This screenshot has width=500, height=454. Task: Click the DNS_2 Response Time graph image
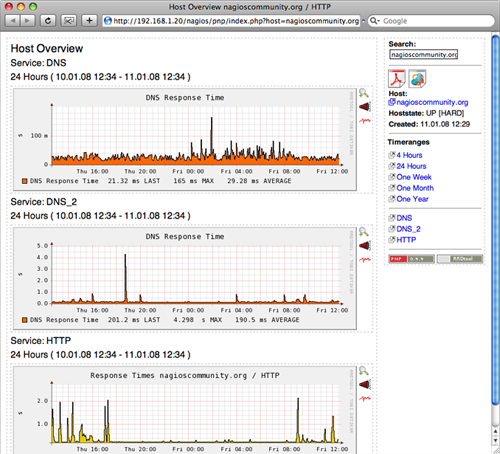pyautogui.click(x=185, y=279)
